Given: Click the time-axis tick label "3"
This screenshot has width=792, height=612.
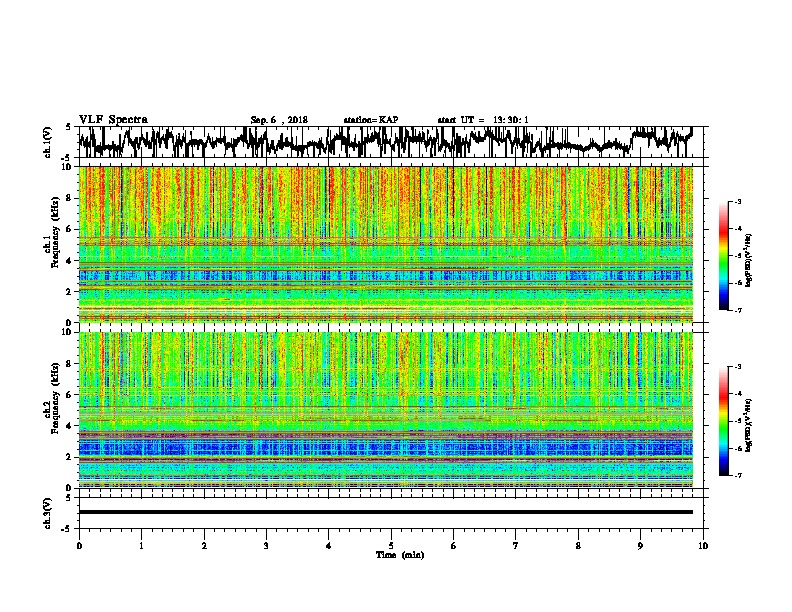Looking at the screenshot, I should pyautogui.click(x=266, y=546).
